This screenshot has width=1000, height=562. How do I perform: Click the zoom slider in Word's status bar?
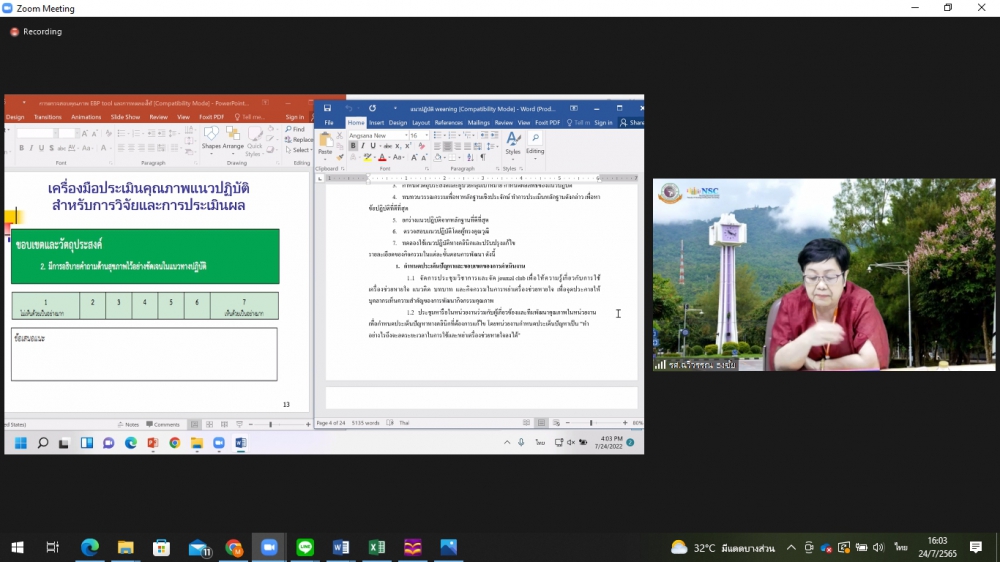[591, 423]
